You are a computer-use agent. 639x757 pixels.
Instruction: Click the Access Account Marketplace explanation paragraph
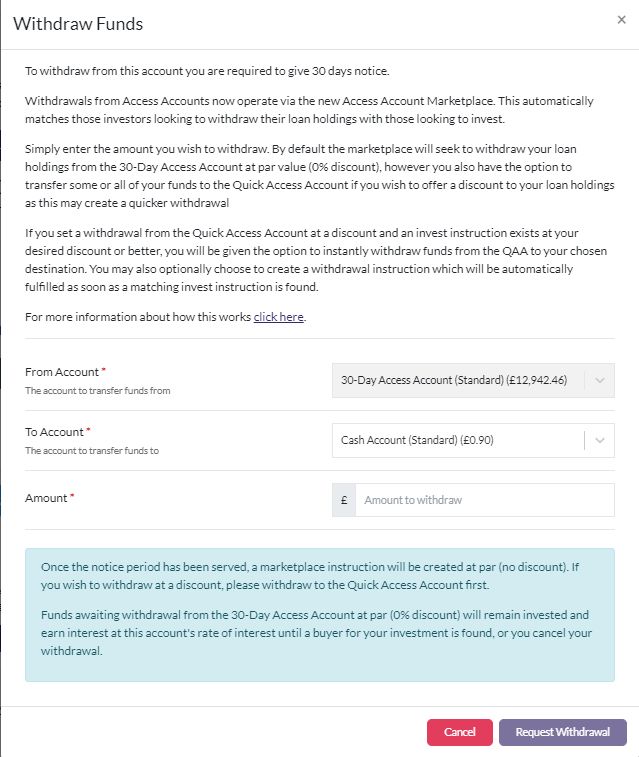pyautogui.click(x=309, y=110)
